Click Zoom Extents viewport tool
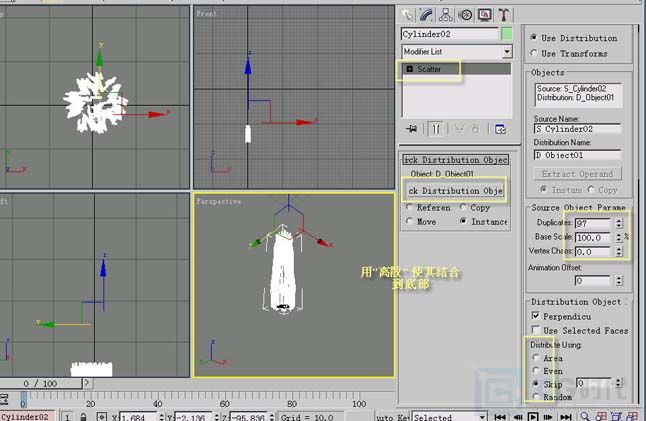The width and height of the screenshot is (646, 421). pyautogui.click(x=616, y=416)
